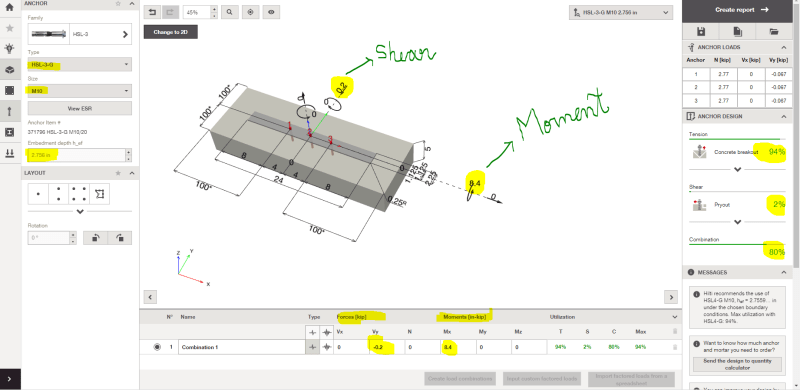This screenshot has height=390, width=800.
Task: Expand the sidebar with the bottom-left chevron
Action: point(10,379)
